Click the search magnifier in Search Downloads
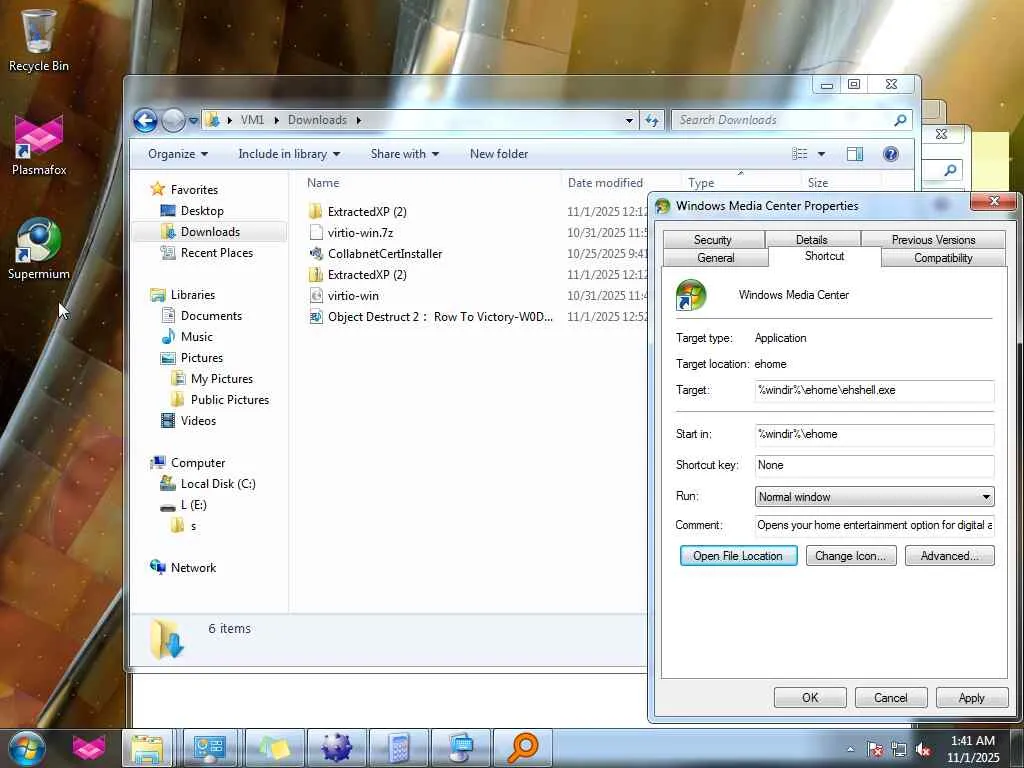1024x768 pixels. click(x=900, y=120)
